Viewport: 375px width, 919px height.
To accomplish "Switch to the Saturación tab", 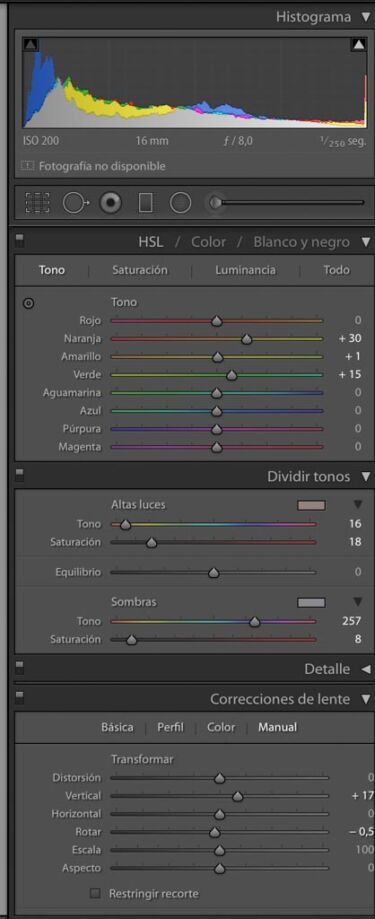I will coord(139,270).
